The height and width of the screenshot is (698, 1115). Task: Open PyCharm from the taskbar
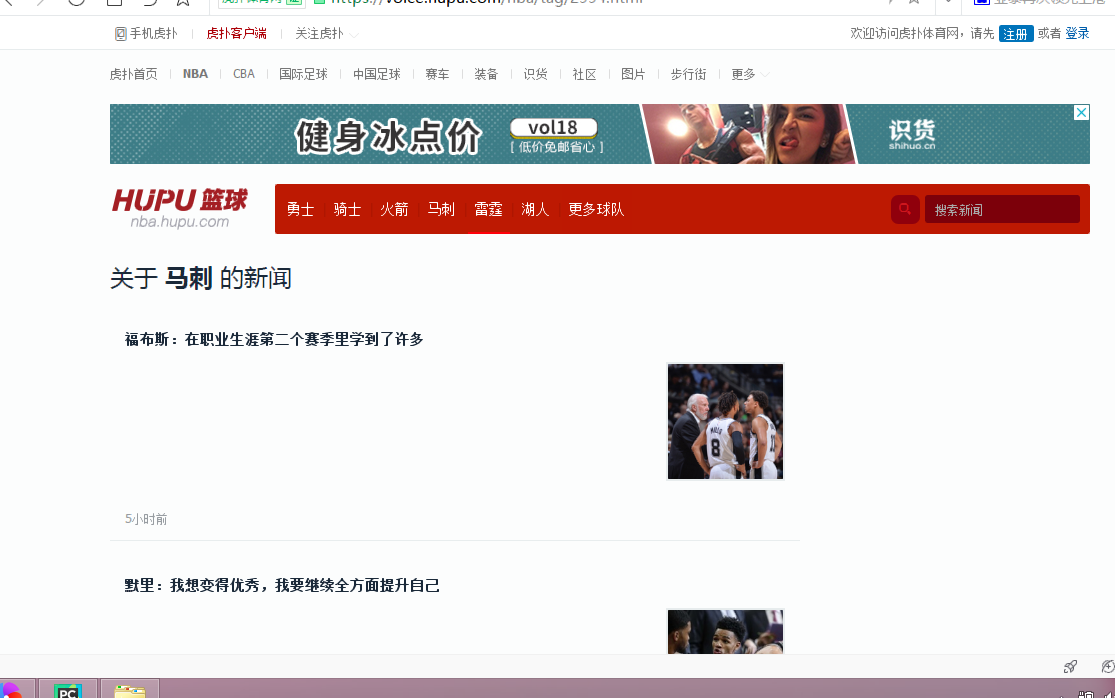click(x=68, y=689)
